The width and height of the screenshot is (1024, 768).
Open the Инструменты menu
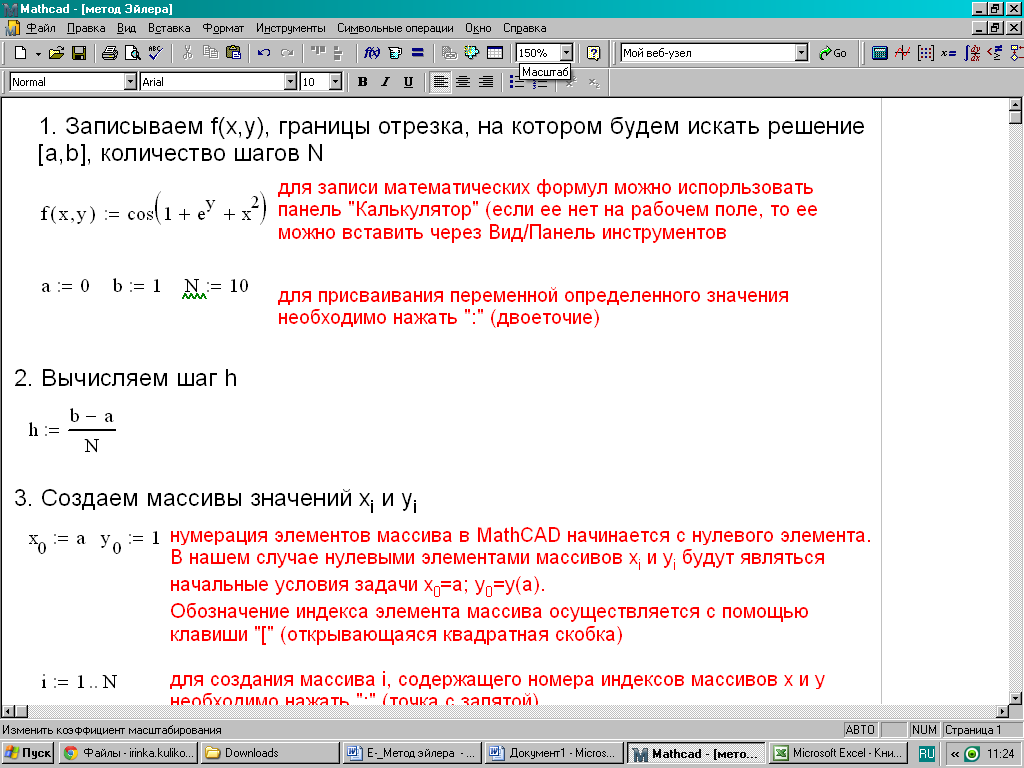coord(291,28)
